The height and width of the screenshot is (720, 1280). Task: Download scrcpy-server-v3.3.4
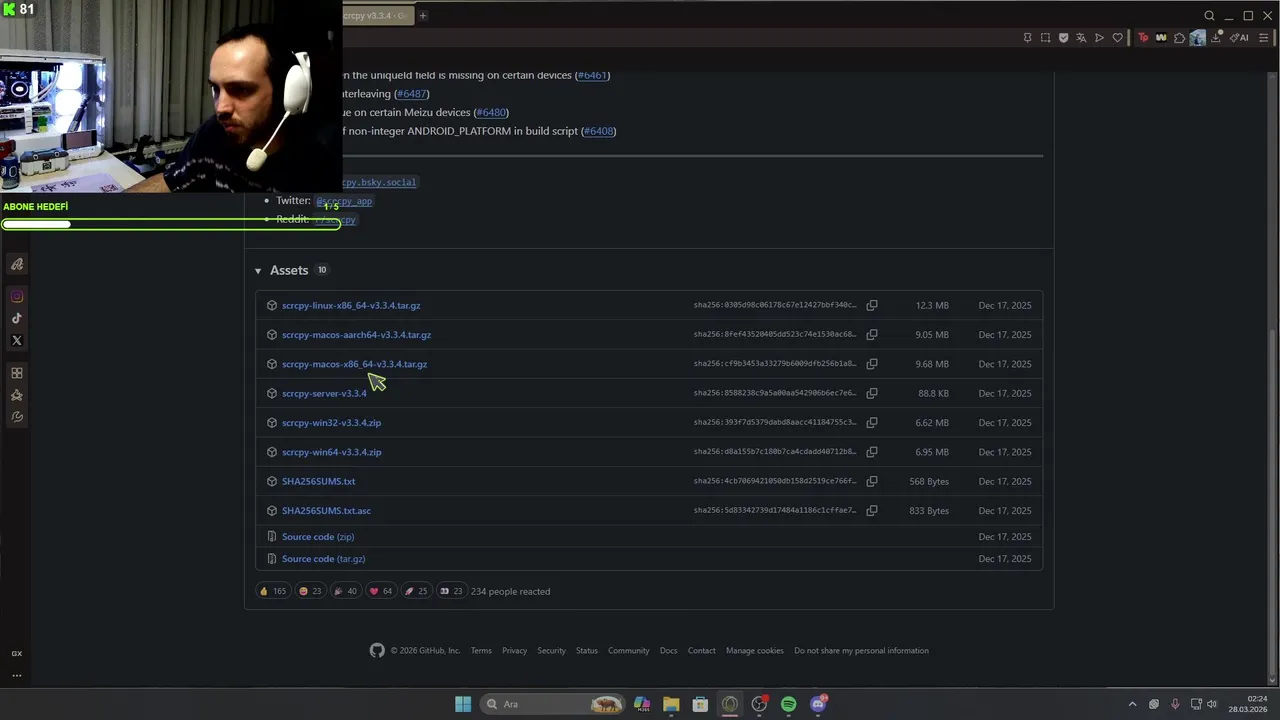tap(324, 393)
